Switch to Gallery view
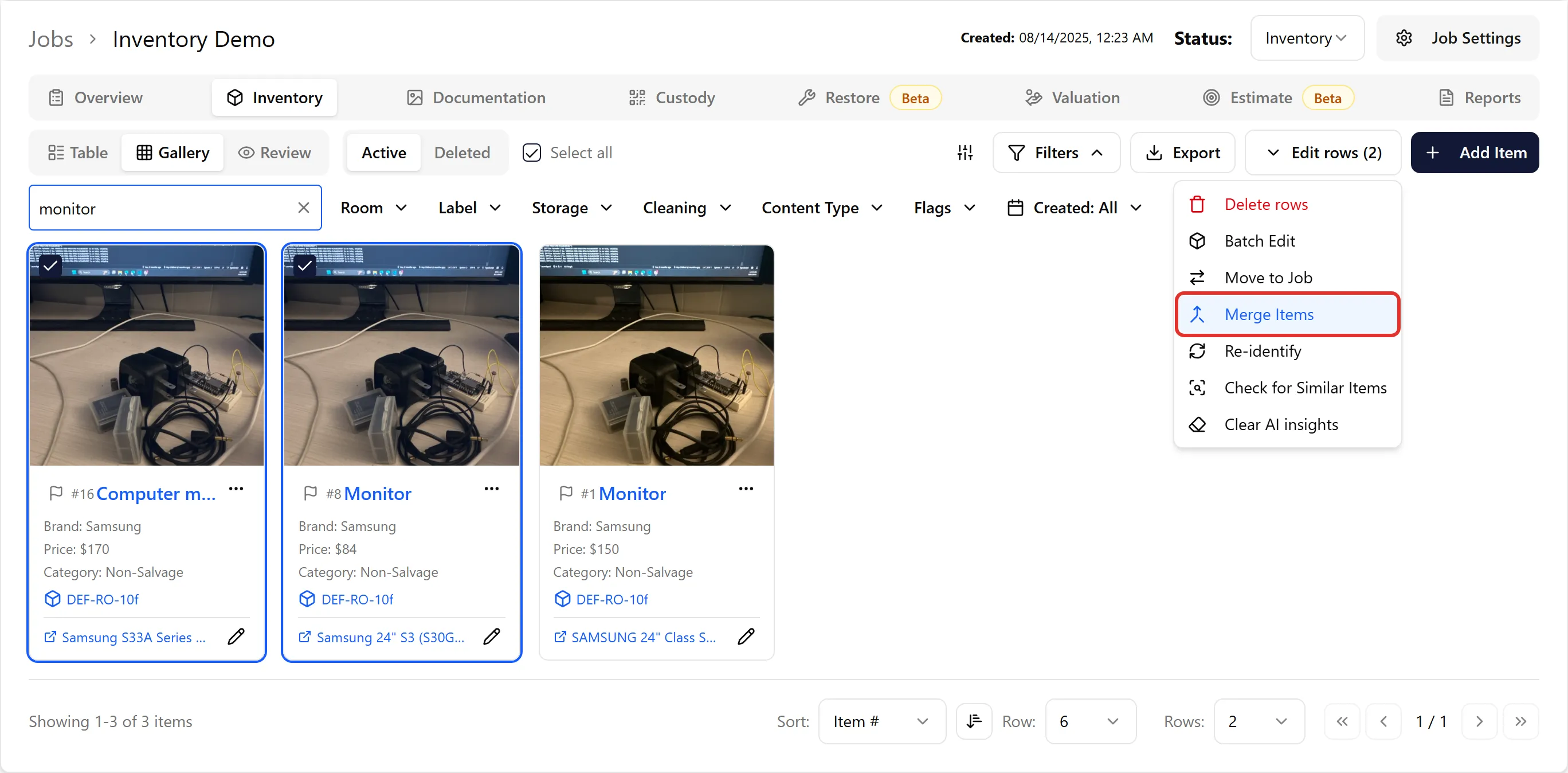The height and width of the screenshot is (773, 1568). pyautogui.click(x=173, y=153)
